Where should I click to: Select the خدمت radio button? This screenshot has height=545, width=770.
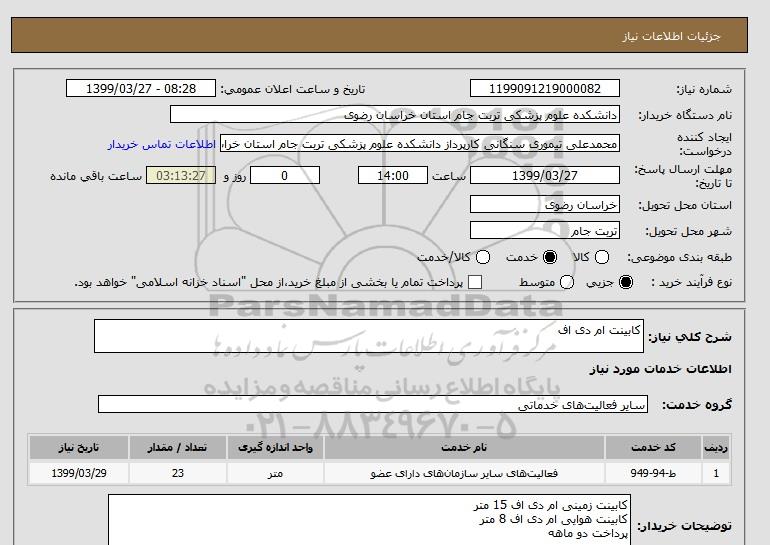pos(550,257)
